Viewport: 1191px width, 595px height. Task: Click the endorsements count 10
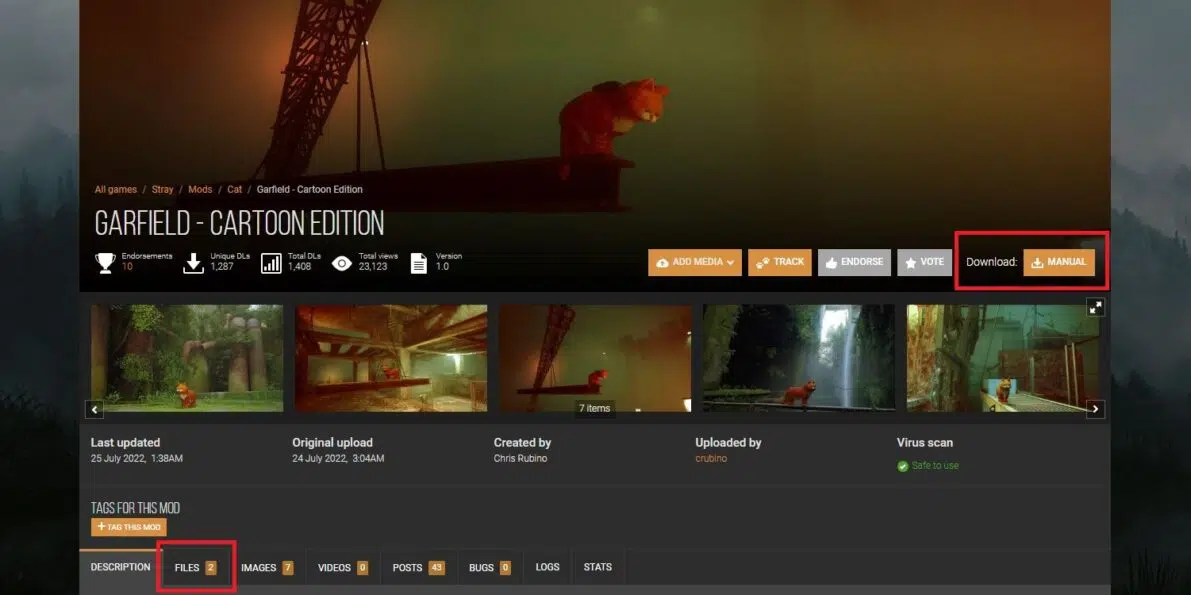(x=127, y=267)
